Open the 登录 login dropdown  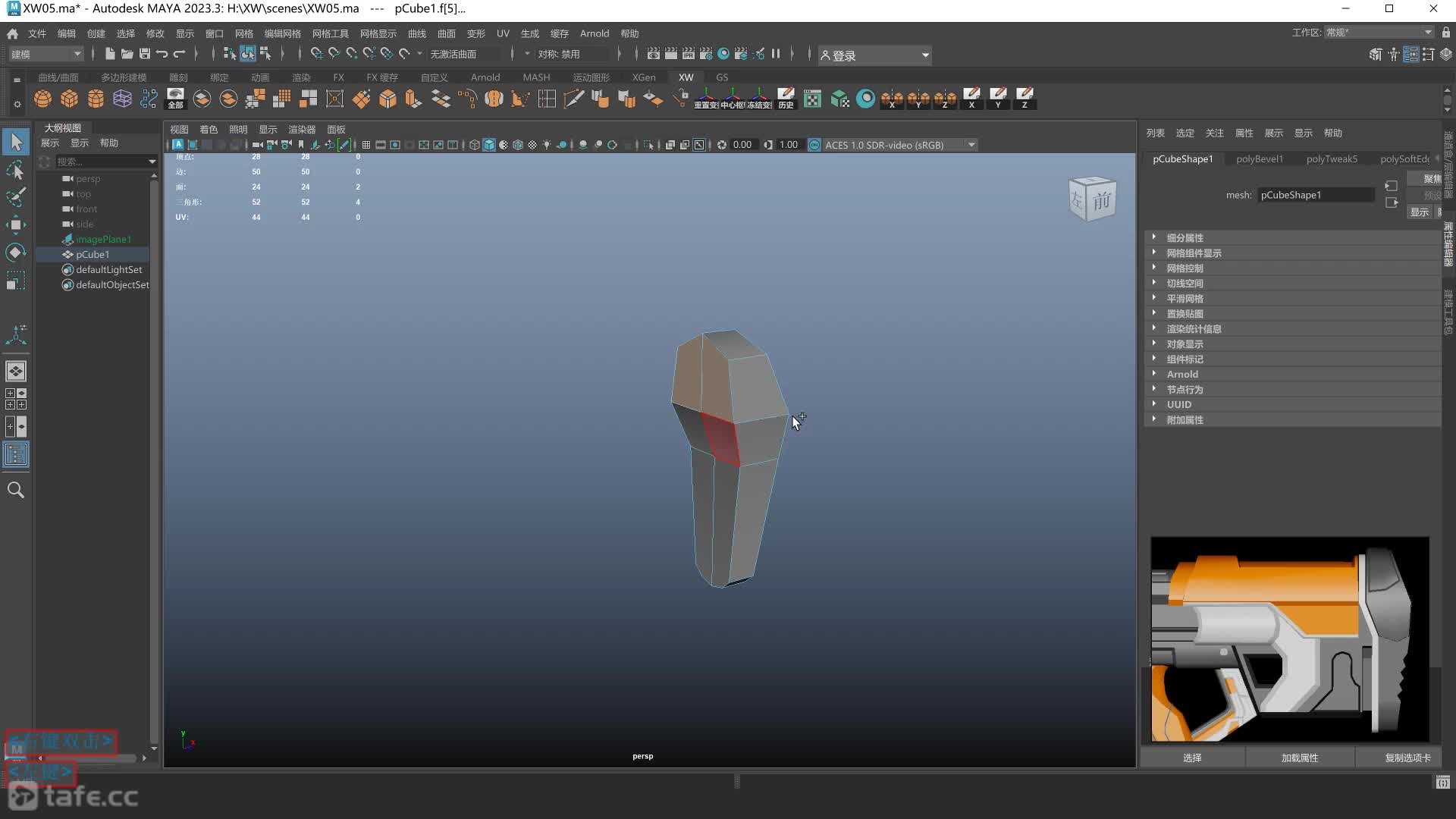tap(874, 55)
